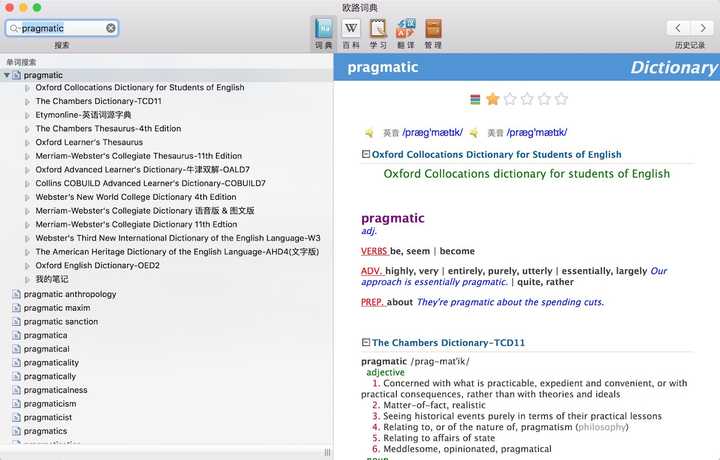Open pragmaticism word entry
The height and width of the screenshot is (460, 720).
[x=50, y=404]
